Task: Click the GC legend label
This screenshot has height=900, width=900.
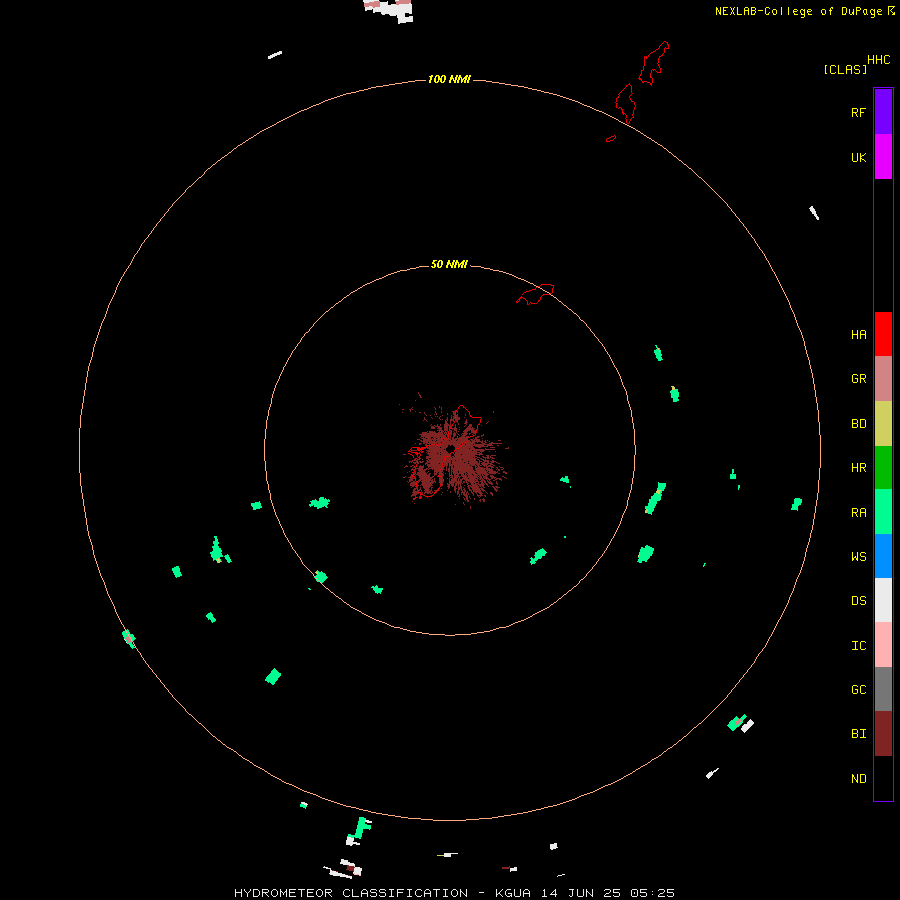Action: click(859, 689)
